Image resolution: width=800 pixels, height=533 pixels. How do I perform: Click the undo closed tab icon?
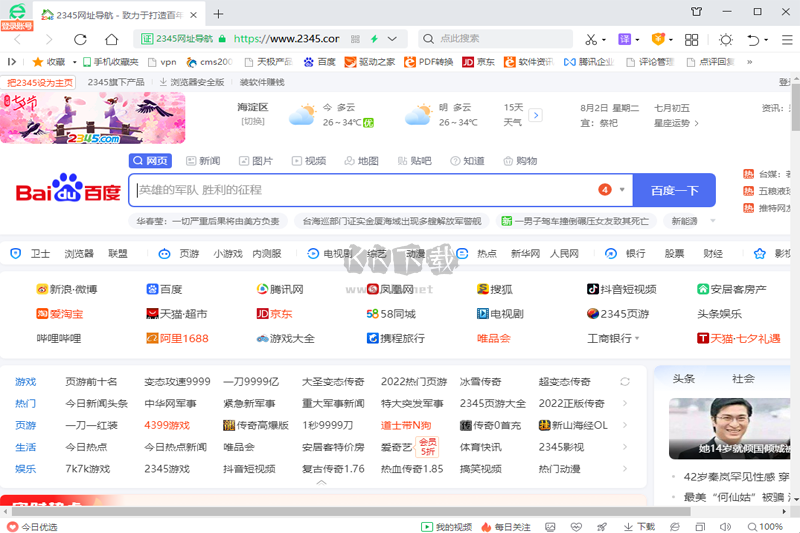(754, 39)
